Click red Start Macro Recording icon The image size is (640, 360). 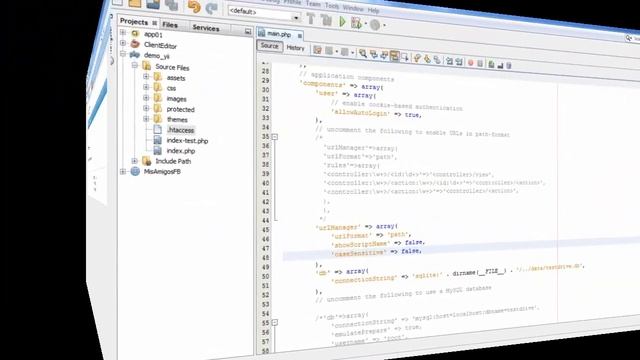[x=470, y=62]
